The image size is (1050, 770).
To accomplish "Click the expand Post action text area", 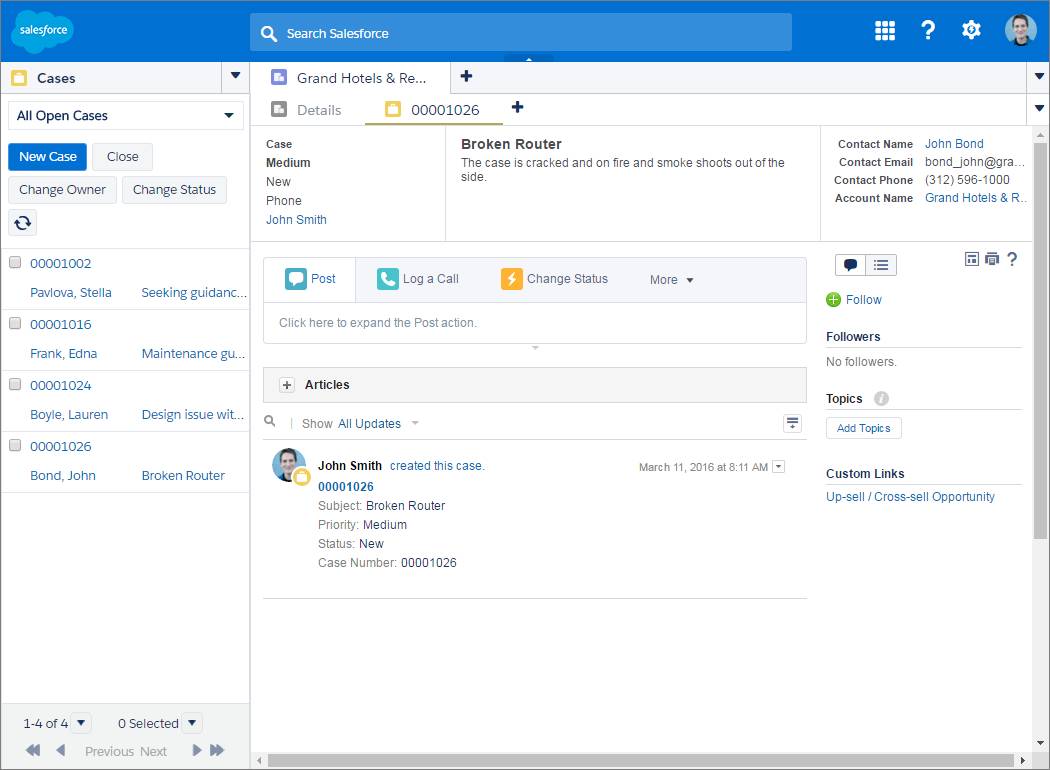I will (534, 323).
